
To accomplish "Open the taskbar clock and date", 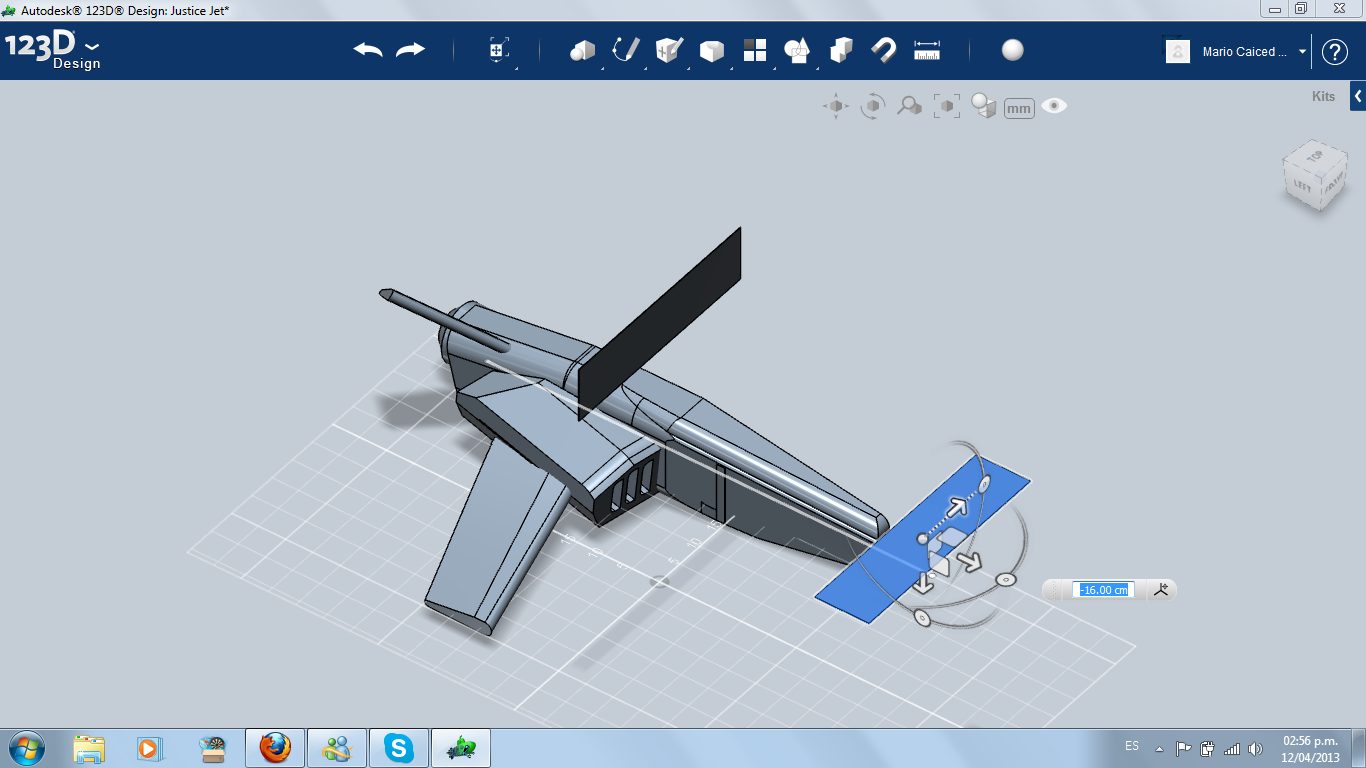I will pos(1310,749).
